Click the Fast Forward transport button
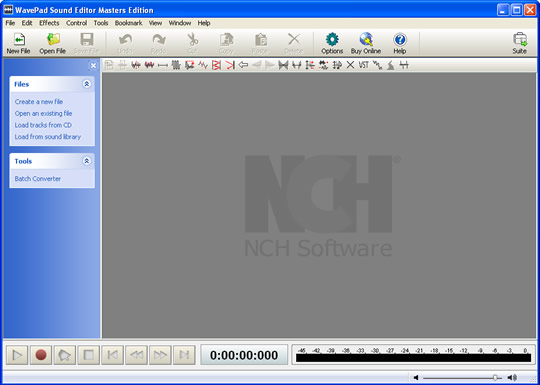The width and height of the screenshot is (540, 385). 160,355
